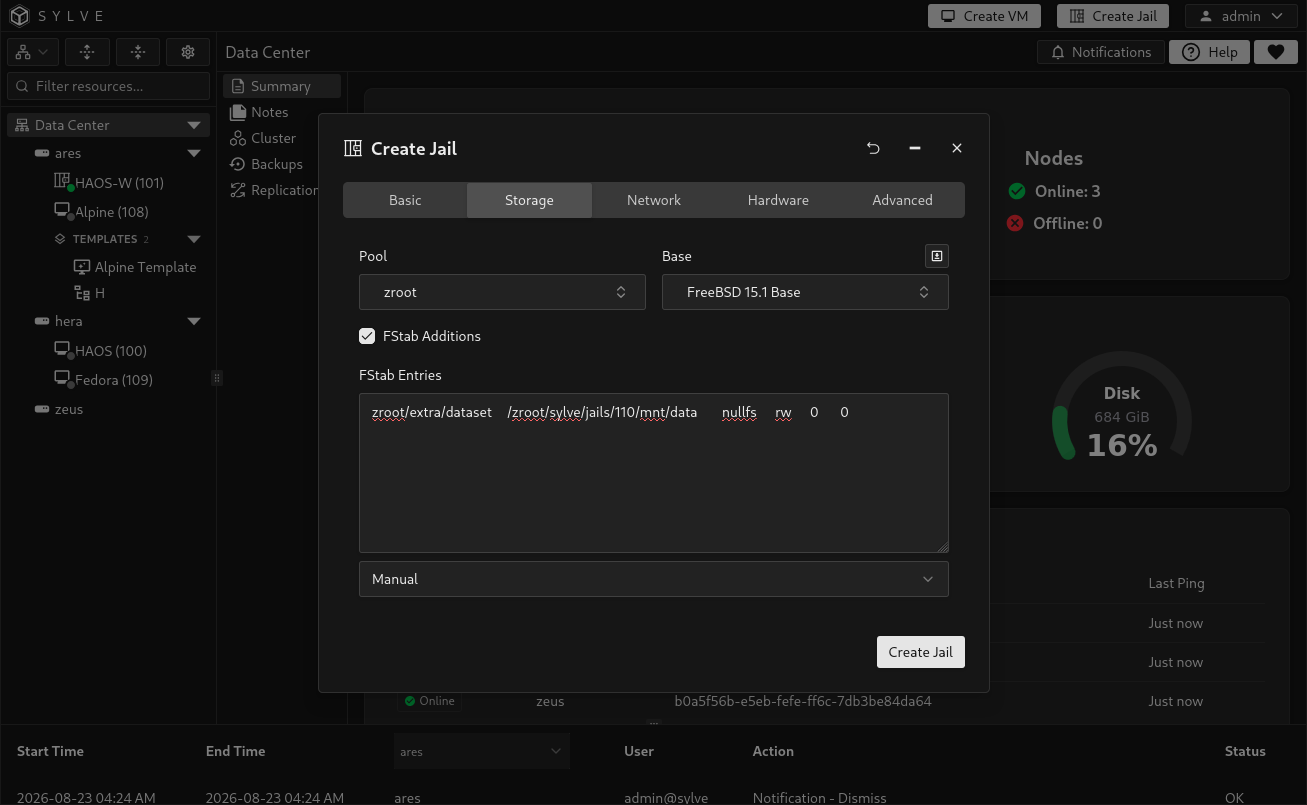The height and width of the screenshot is (805, 1307).
Task: Open the sidebar settings gear icon
Action: click(188, 52)
